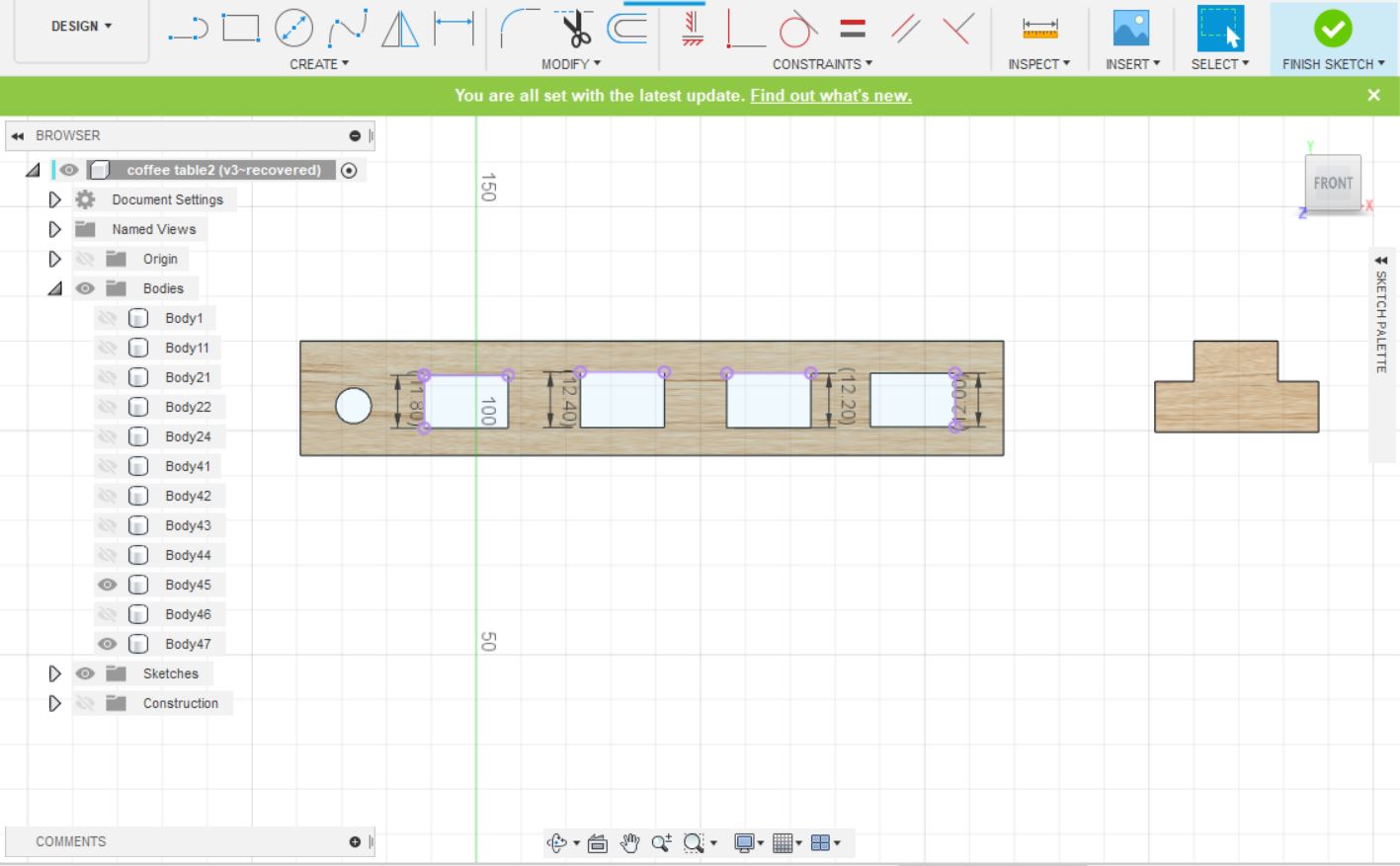The height and width of the screenshot is (866, 1400).
Task: Apply the Equal constraint
Action: point(853,29)
